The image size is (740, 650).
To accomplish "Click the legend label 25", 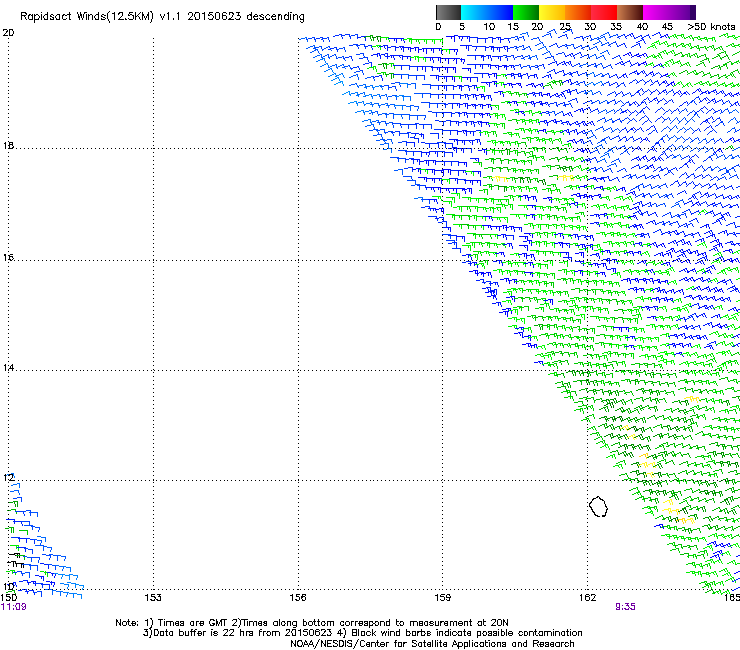I will [565, 27].
